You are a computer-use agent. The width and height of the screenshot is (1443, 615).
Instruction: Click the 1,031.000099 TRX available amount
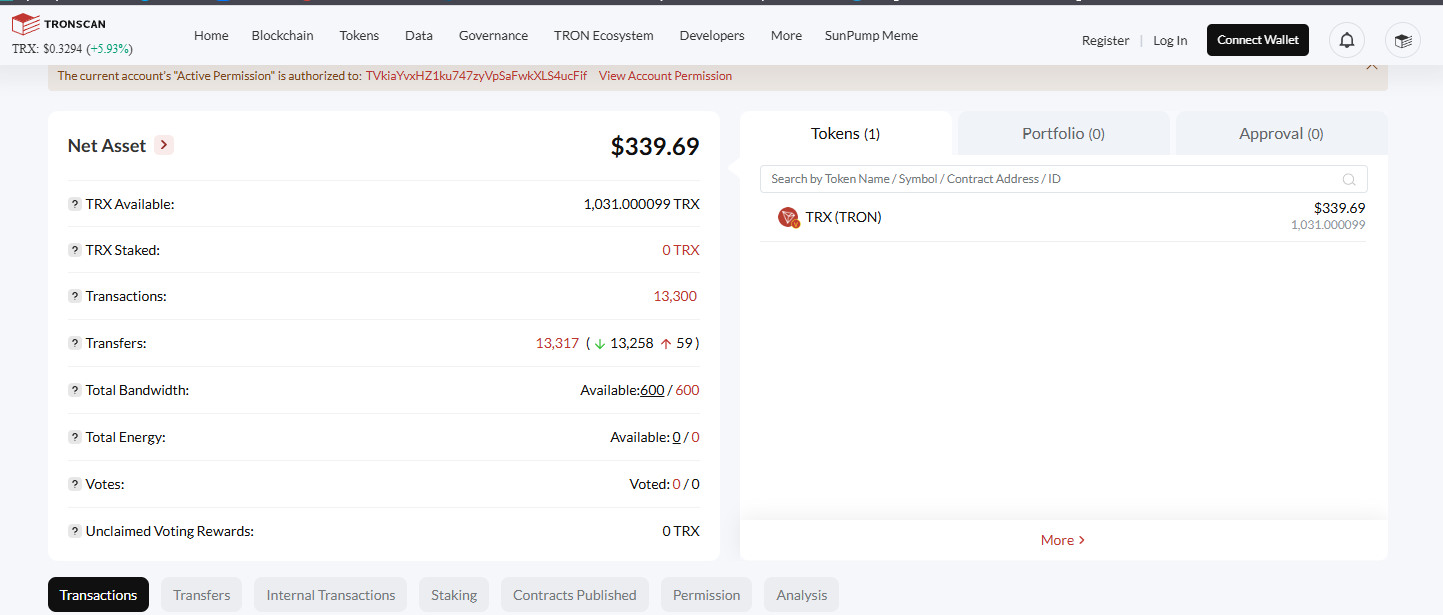642,204
